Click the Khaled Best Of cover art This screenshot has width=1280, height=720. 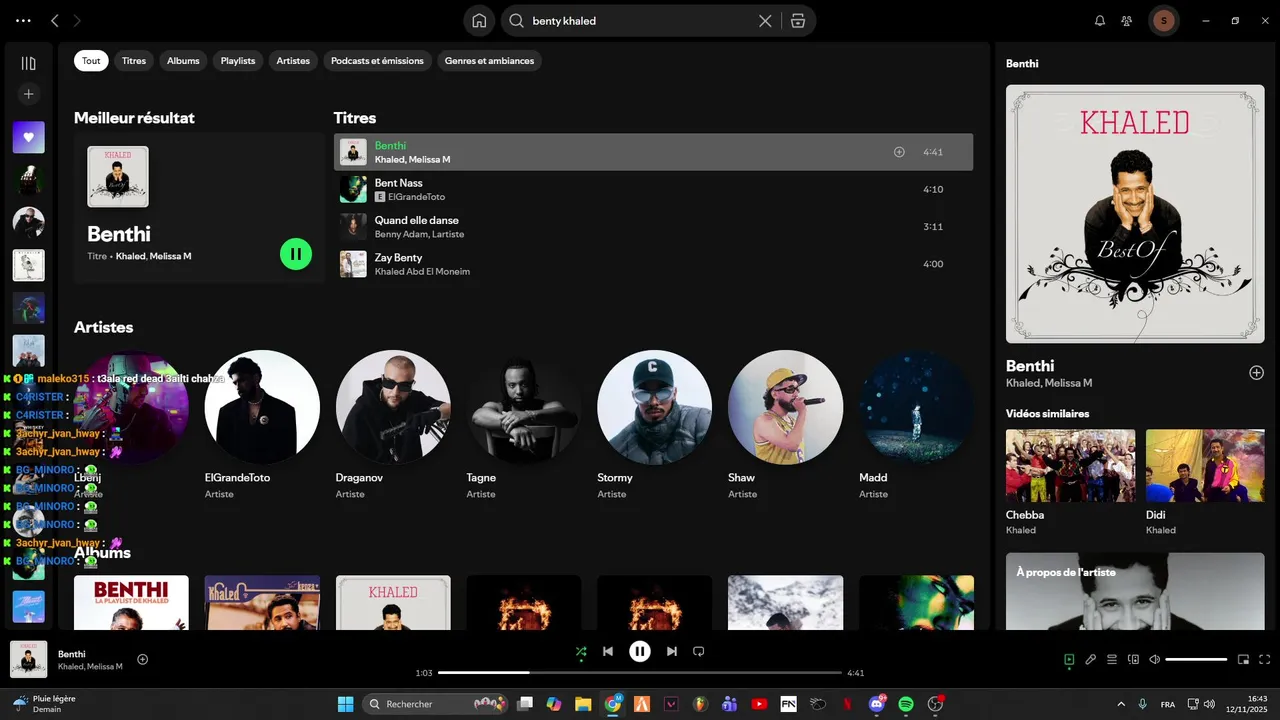coord(1135,214)
